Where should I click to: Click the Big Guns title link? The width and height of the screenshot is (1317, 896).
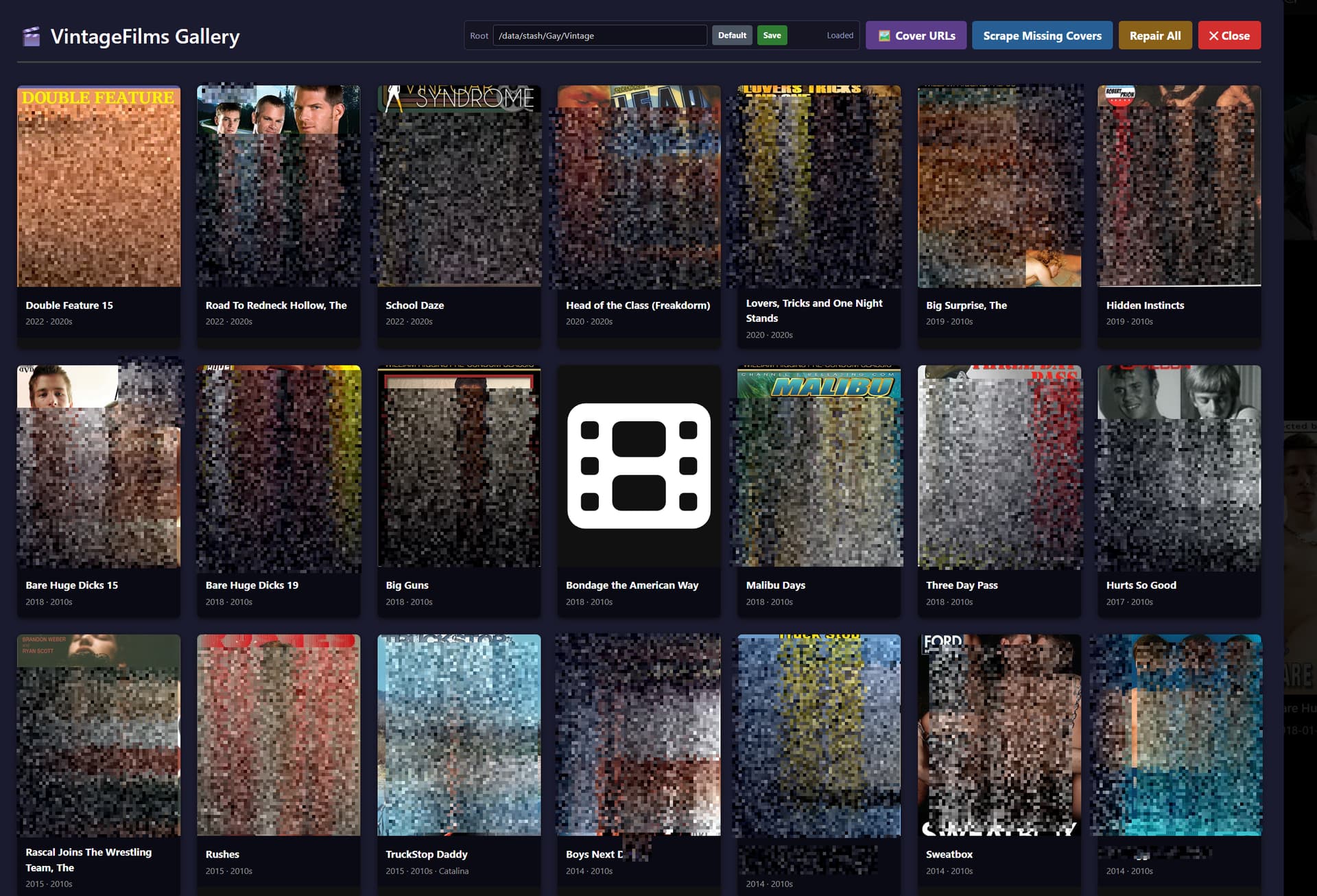coord(407,585)
